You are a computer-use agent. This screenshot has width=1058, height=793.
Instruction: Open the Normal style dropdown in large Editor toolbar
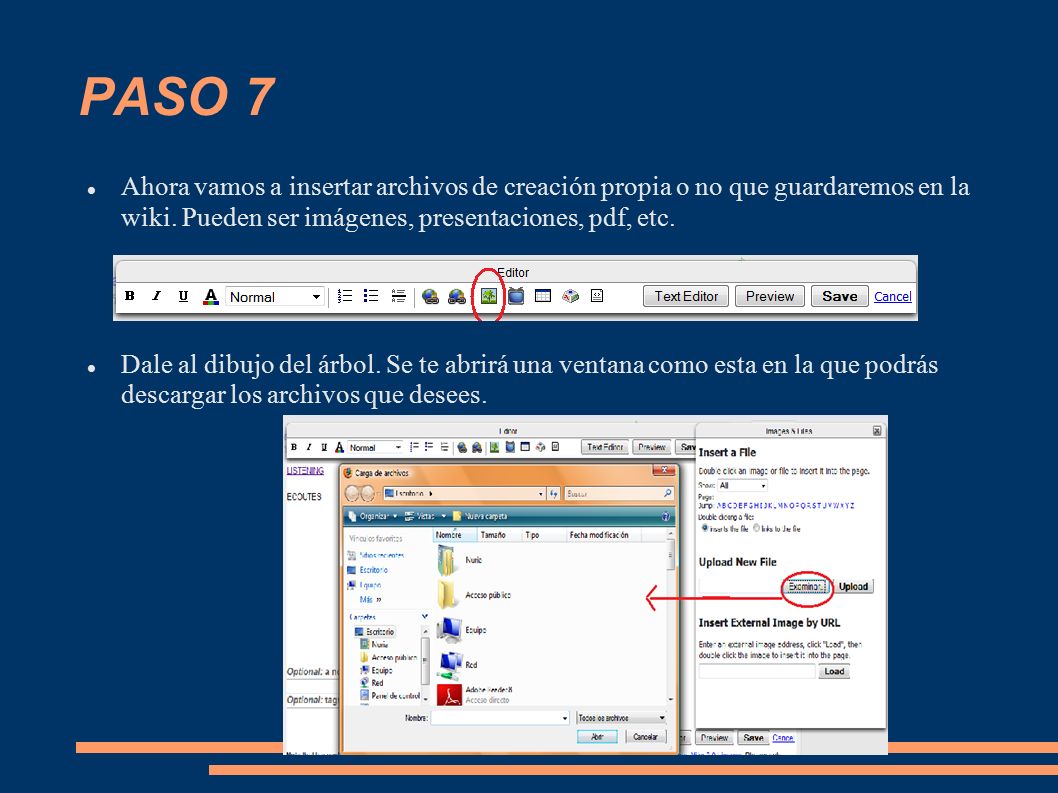point(275,297)
